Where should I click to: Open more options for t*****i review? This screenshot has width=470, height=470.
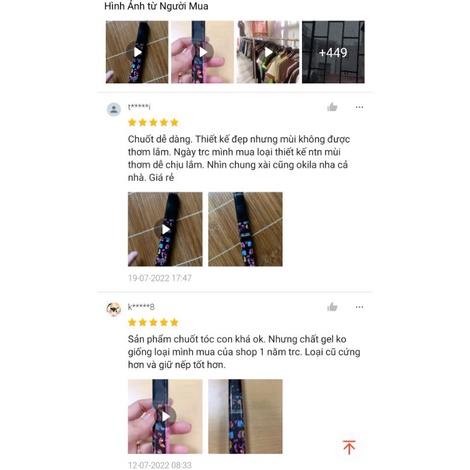[359, 107]
